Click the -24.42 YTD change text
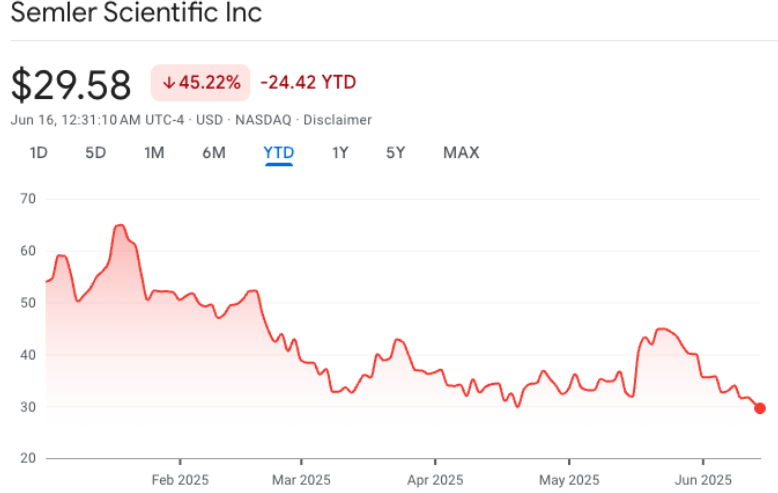The height and width of the screenshot is (493, 778). point(308,83)
